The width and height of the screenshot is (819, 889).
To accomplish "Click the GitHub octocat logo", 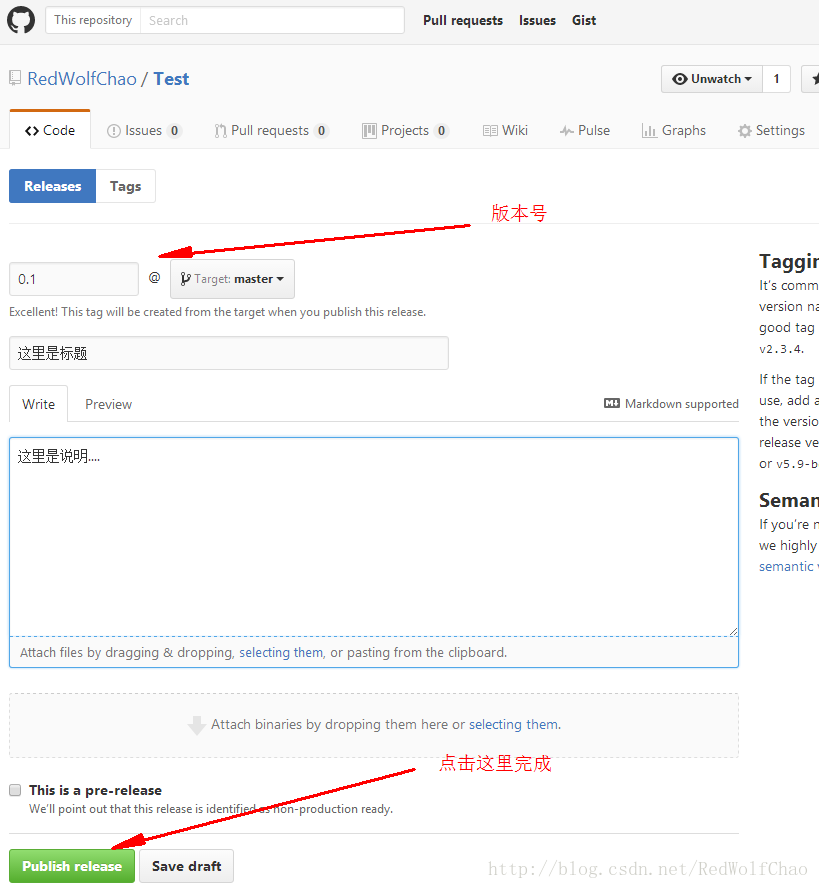I will point(21,20).
